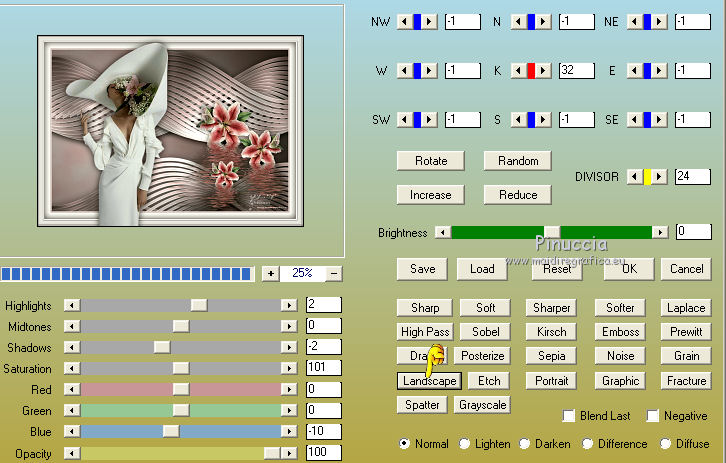Decrease the K value arrow
Screen dimensions: 726x463
click(519, 71)
